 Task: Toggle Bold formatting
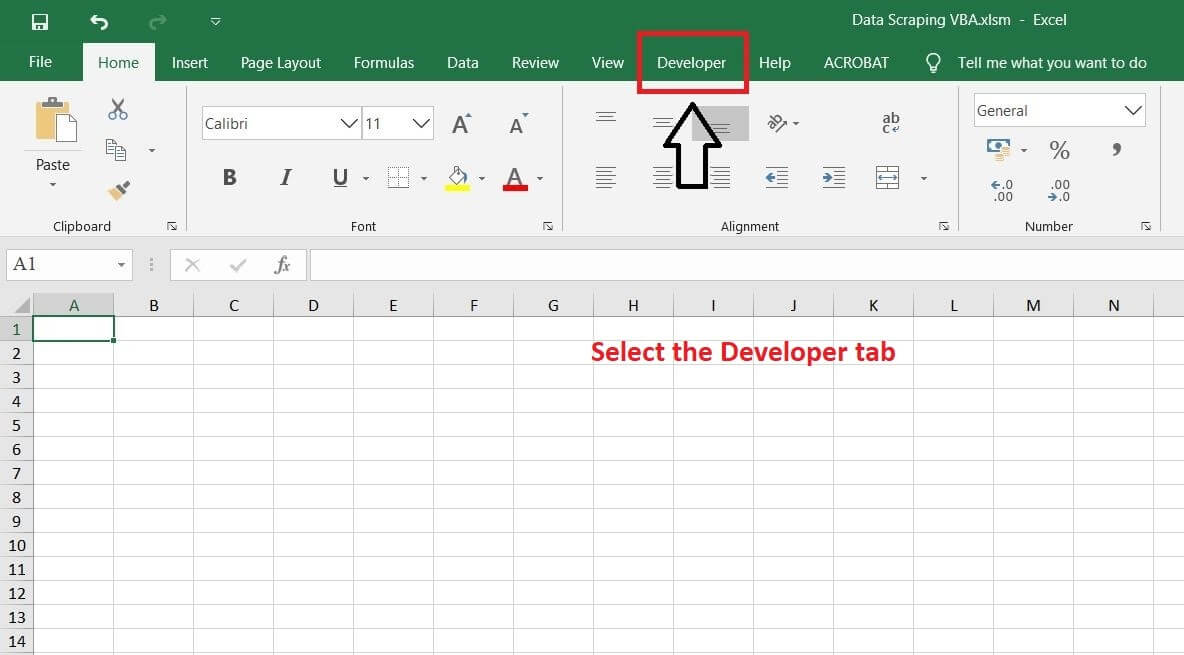point(229,178)
